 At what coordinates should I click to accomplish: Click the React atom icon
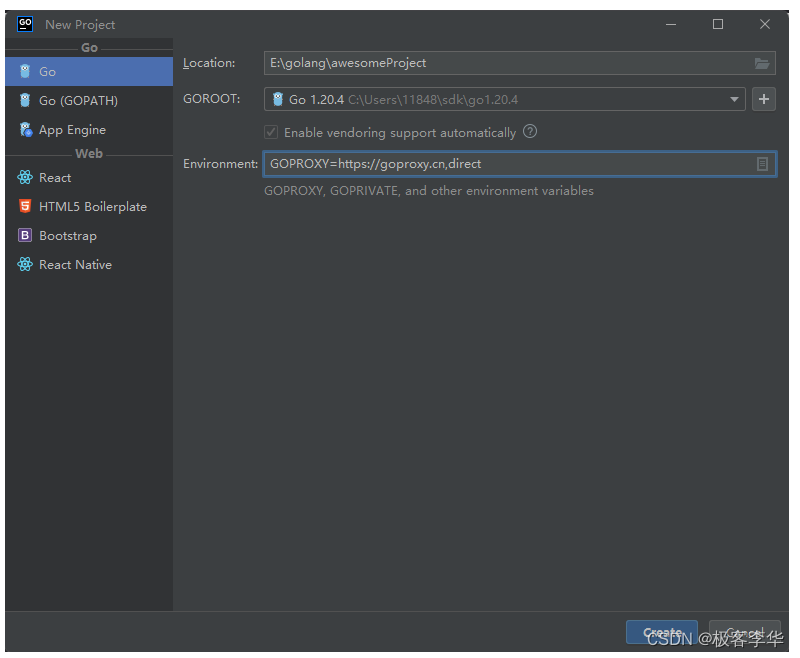pyautogui.click(x=24, y=178)
